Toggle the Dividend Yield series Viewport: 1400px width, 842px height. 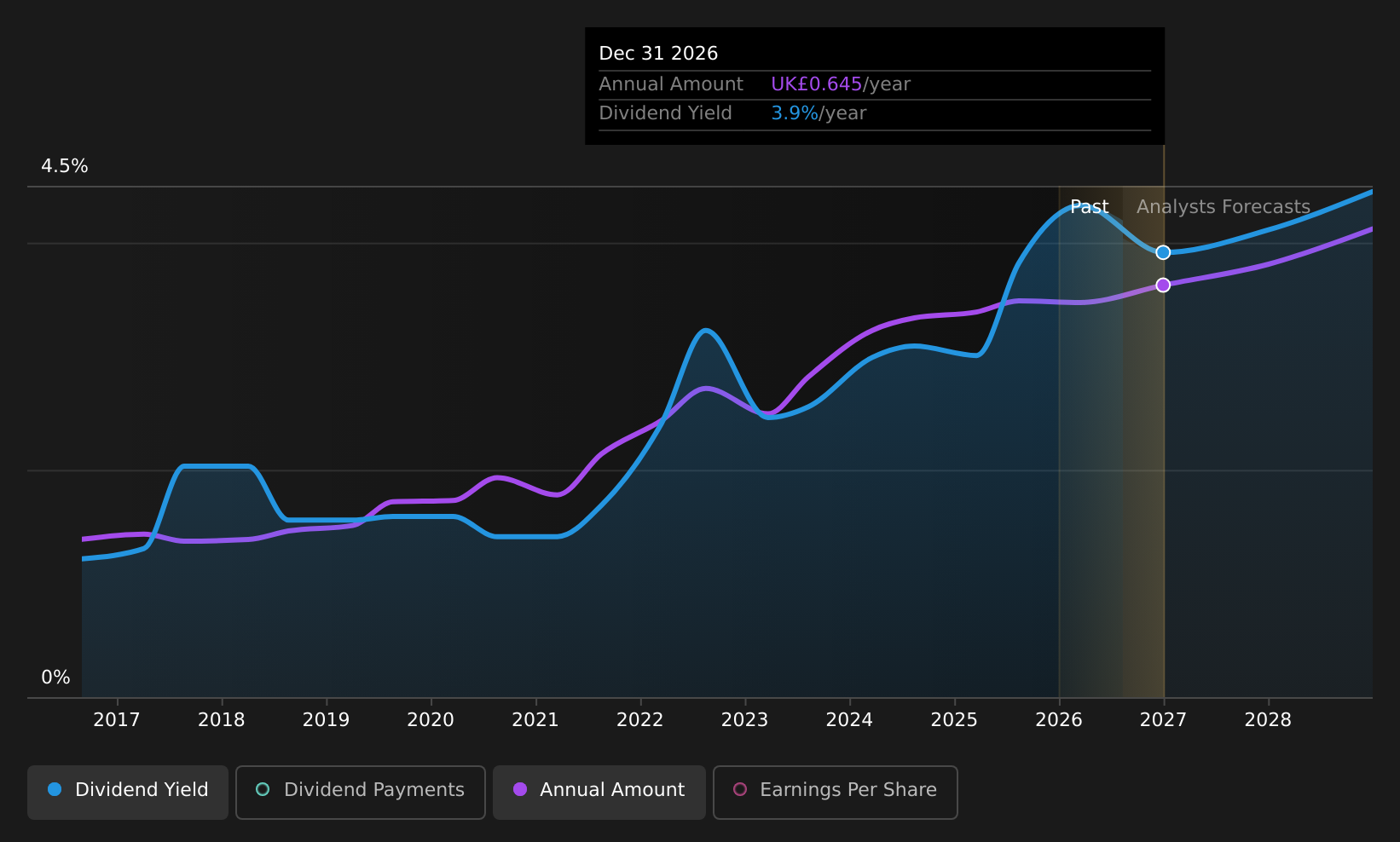click(x=128, y=793)
